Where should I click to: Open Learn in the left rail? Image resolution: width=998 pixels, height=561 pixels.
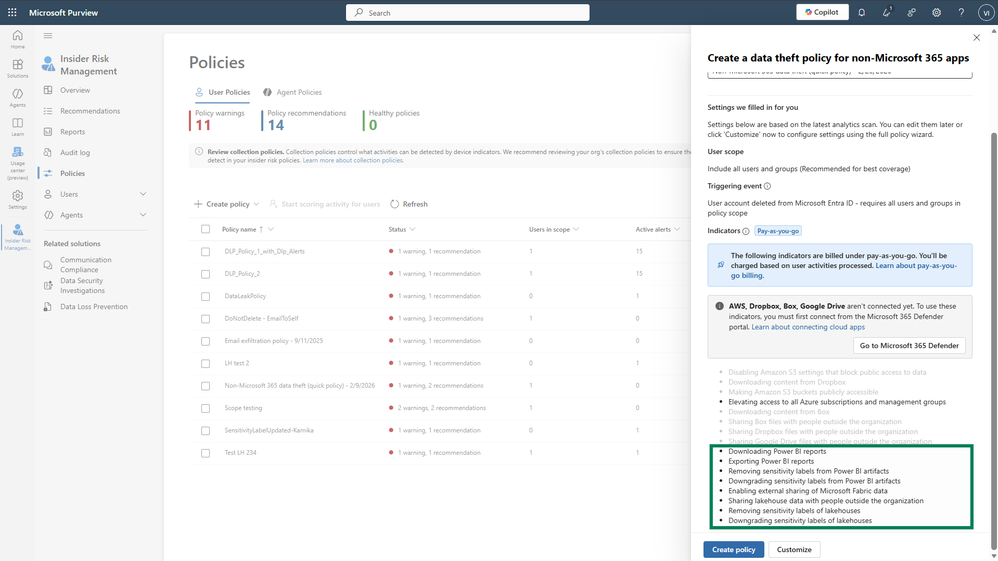coord(18,127)
